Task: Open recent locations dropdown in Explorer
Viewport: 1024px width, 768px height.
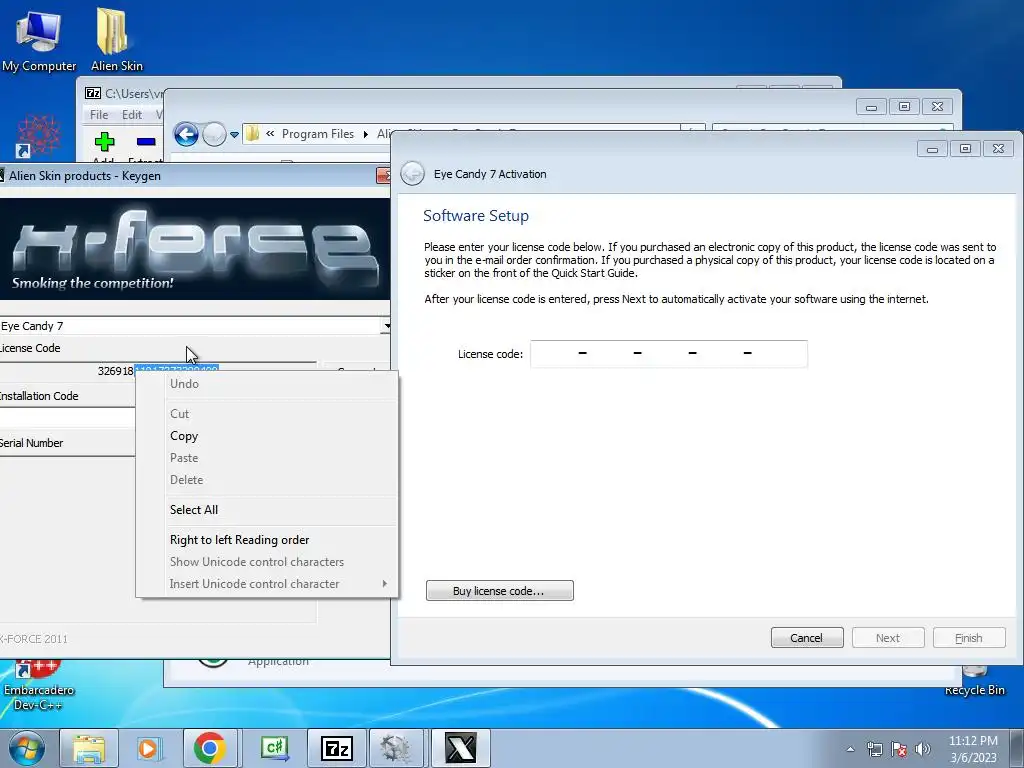Action: tap(234, 135)
